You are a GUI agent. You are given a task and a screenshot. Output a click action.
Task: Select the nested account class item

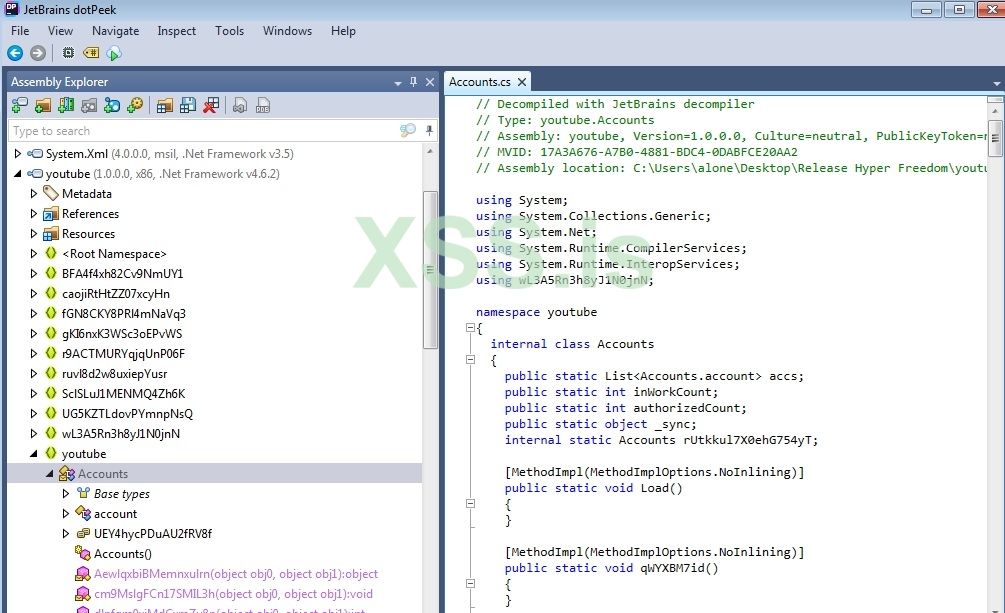coord(115,514)
